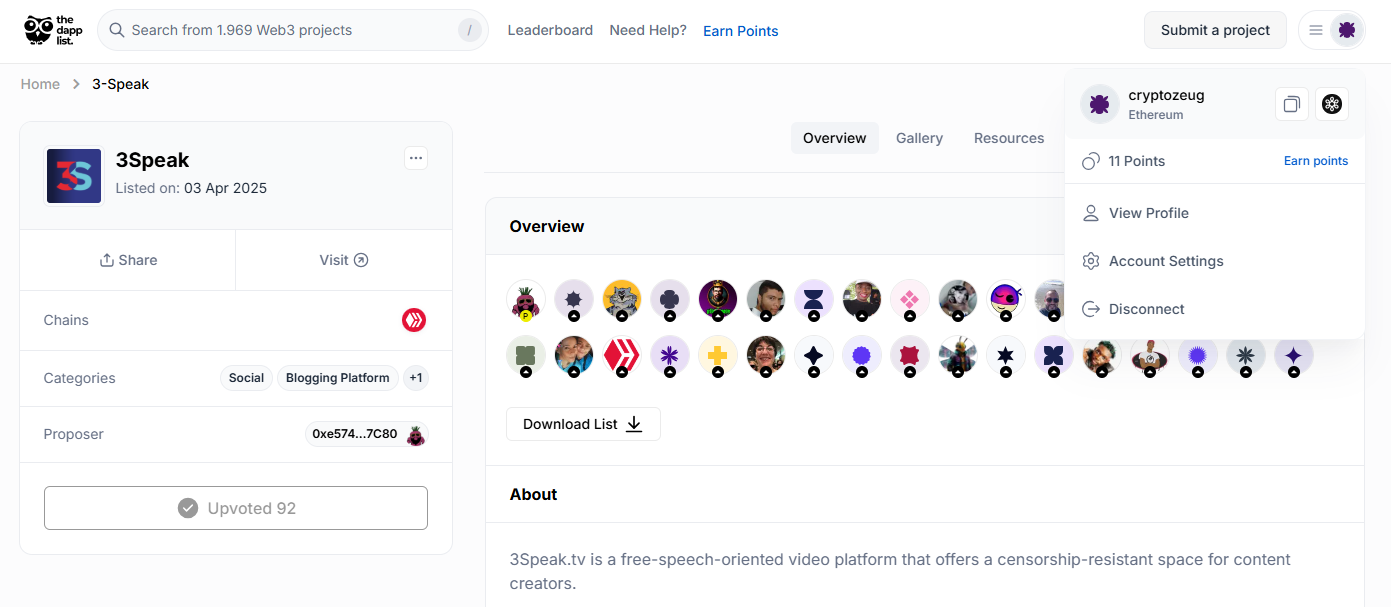Viewport: 1391px width, 607px height.
Task: Click the proposer avatar beside 0xe574...7C80
Action: pyautogui.click(x=416, y=434)
